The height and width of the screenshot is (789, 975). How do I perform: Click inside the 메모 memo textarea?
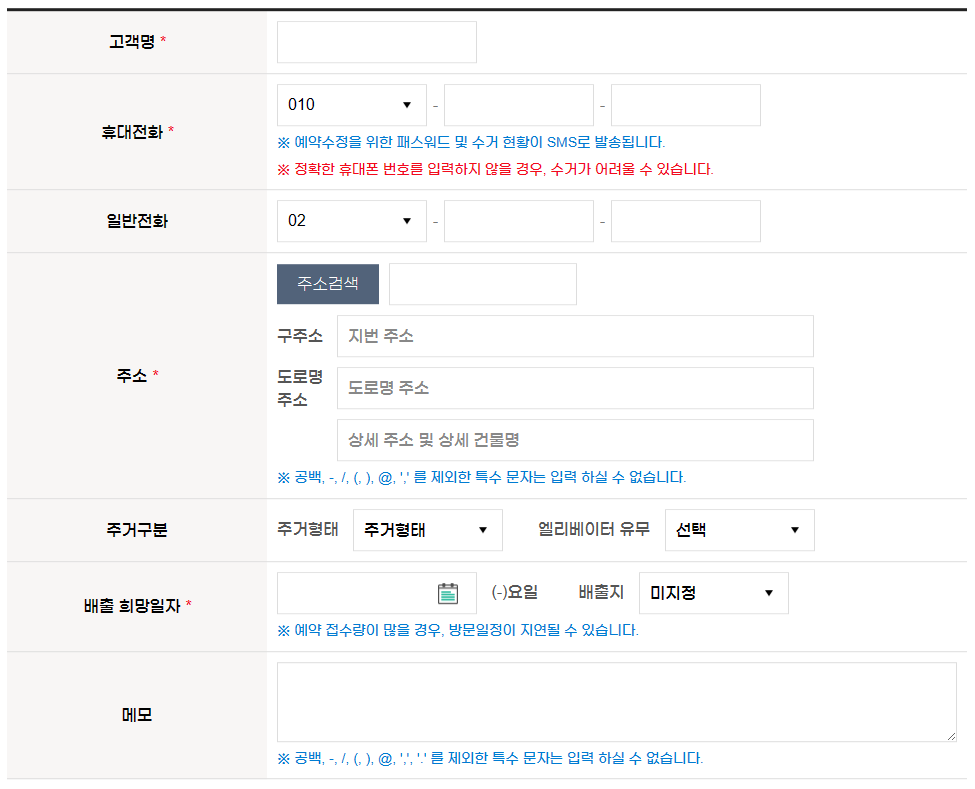tap(615, 700)
